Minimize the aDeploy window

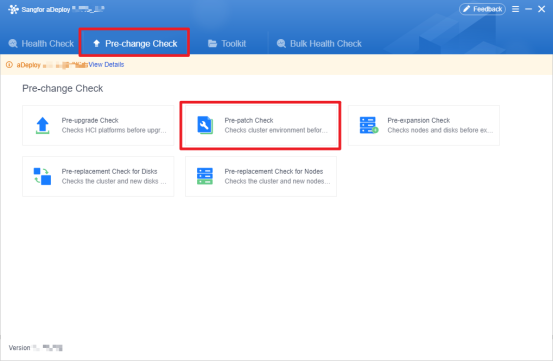pos(528,9)
